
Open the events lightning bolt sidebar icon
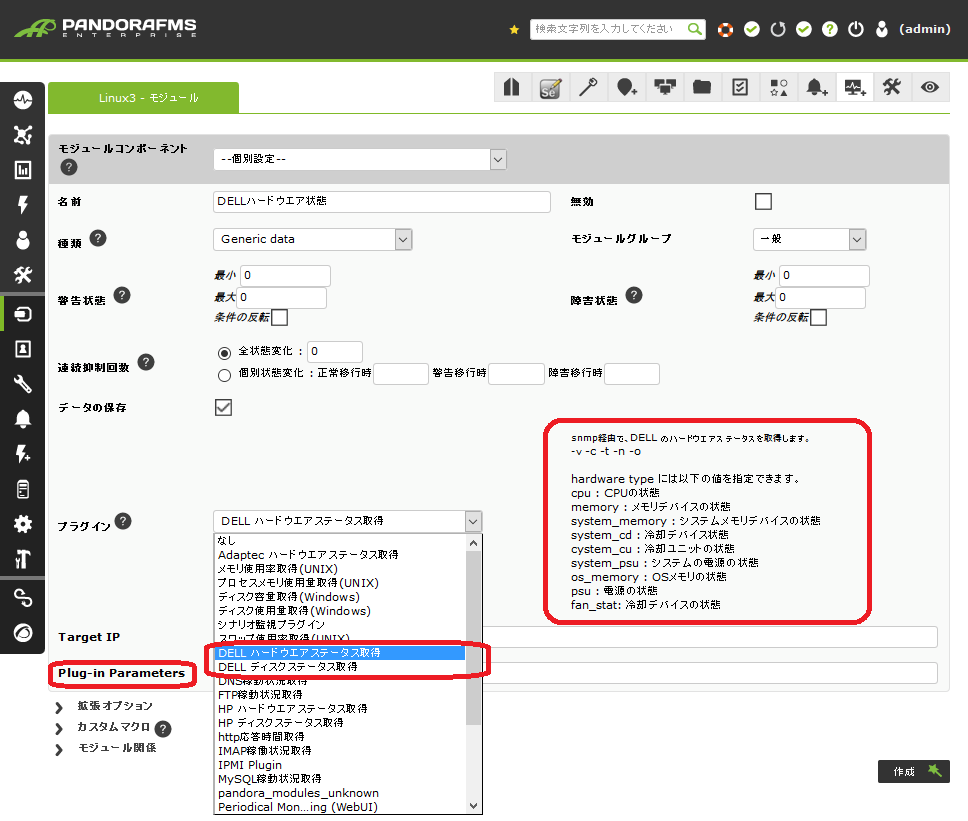point(23,204)
